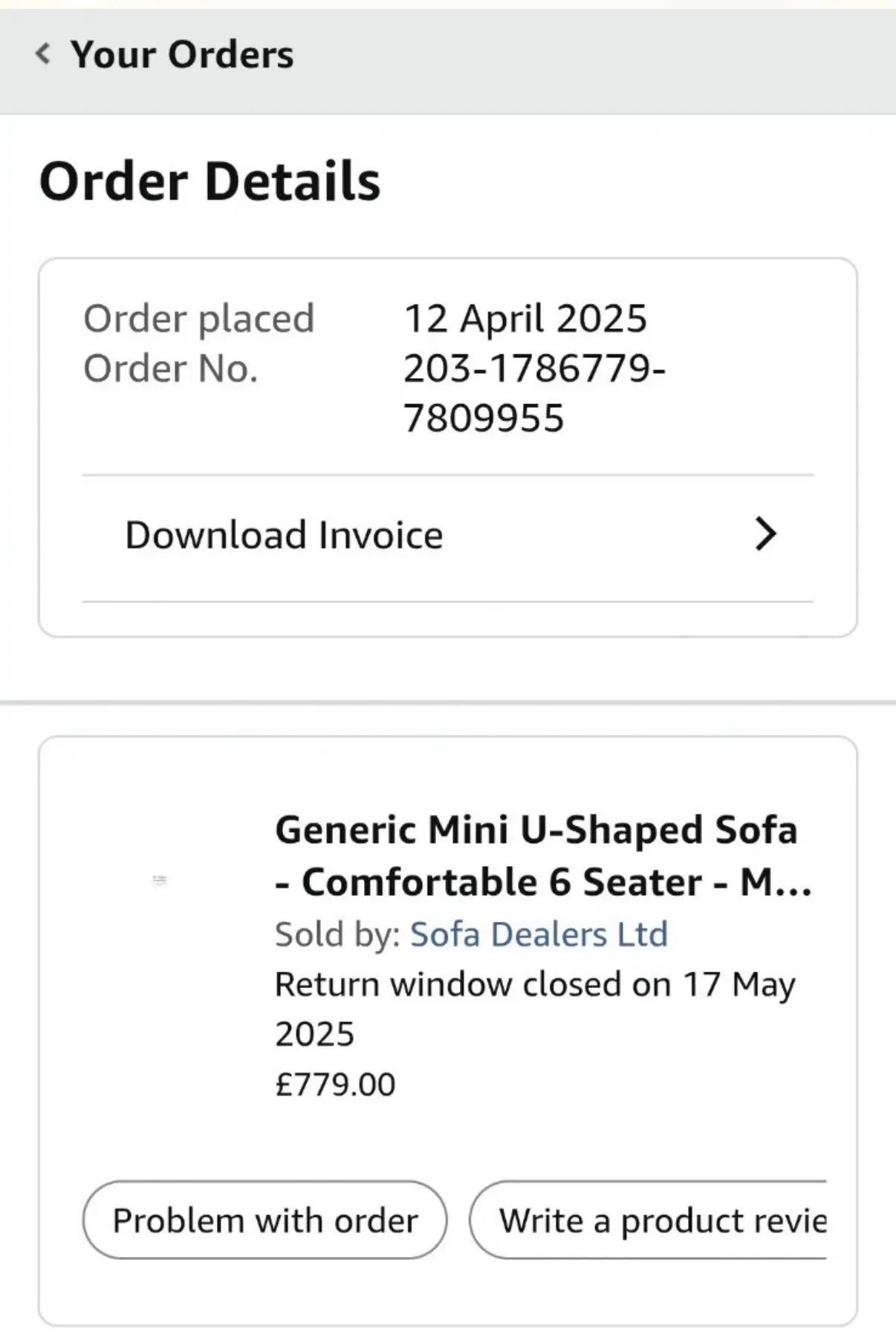Image resolution: width=896 pixels, height=1329 pixels.
Task: Click the second line of the order number
Action: [x=484, y=418]
